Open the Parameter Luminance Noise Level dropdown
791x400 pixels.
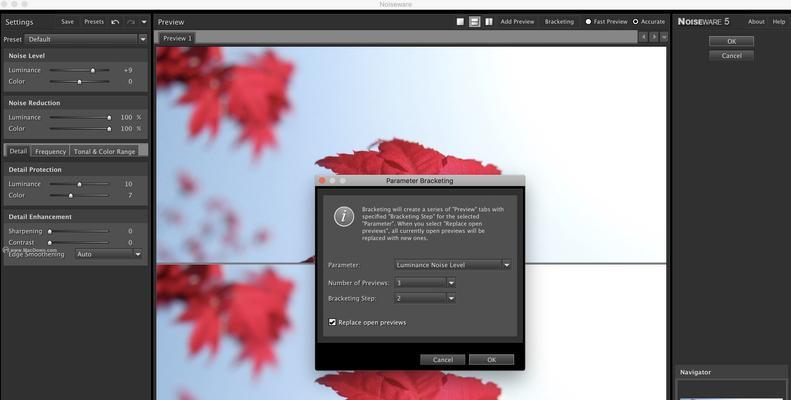coord(453,265)
